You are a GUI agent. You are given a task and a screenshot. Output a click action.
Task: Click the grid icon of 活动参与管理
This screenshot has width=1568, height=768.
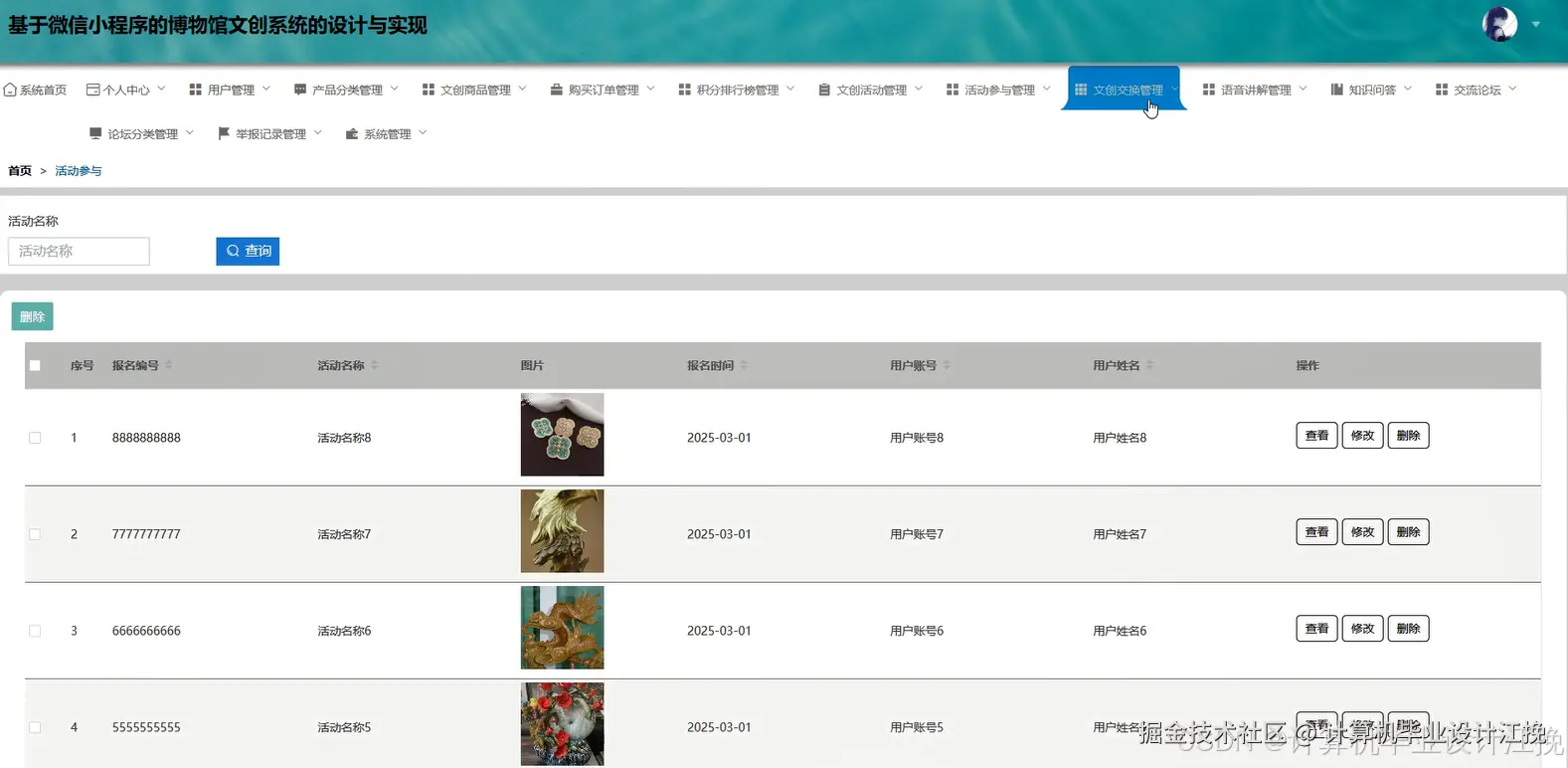[953, 90]
